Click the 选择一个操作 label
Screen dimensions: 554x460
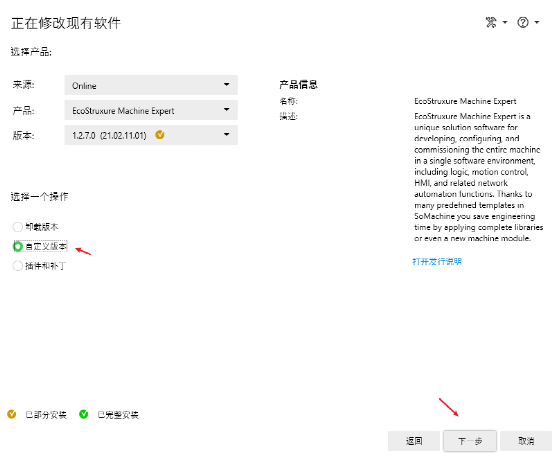click(39, 196)
